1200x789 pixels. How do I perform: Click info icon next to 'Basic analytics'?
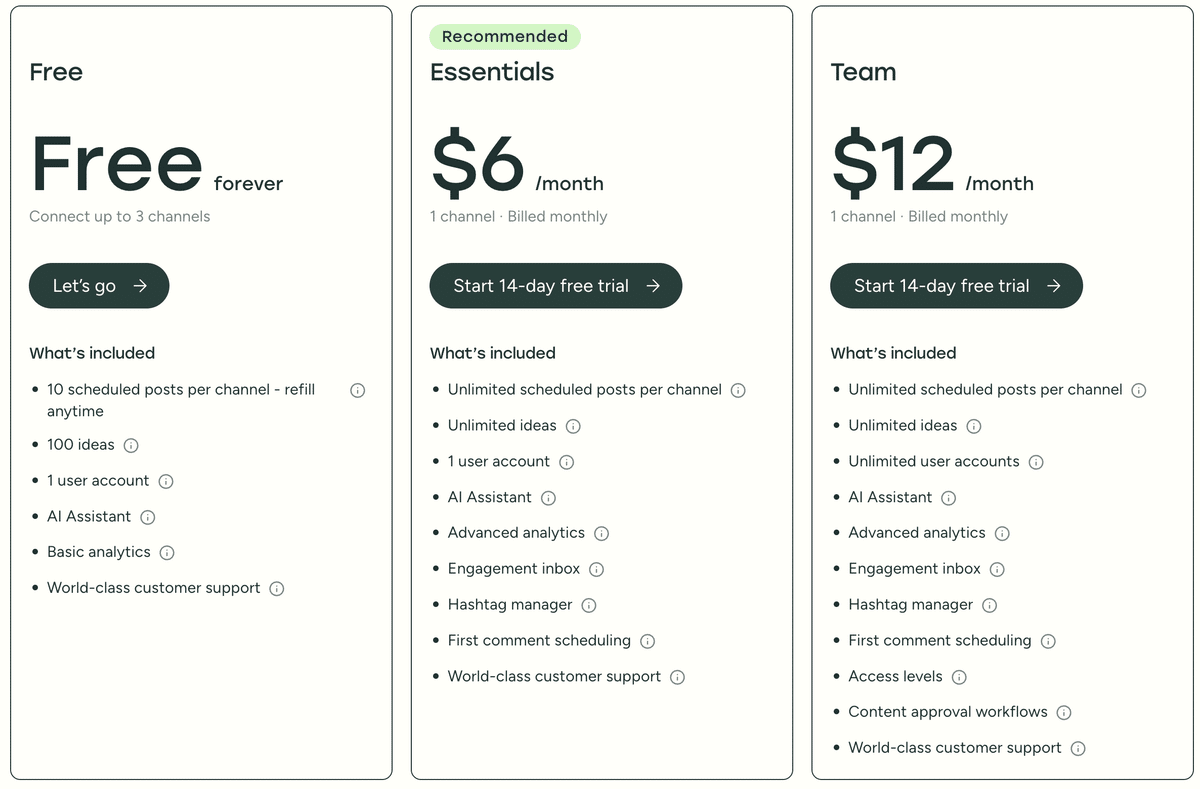[167, 553]
